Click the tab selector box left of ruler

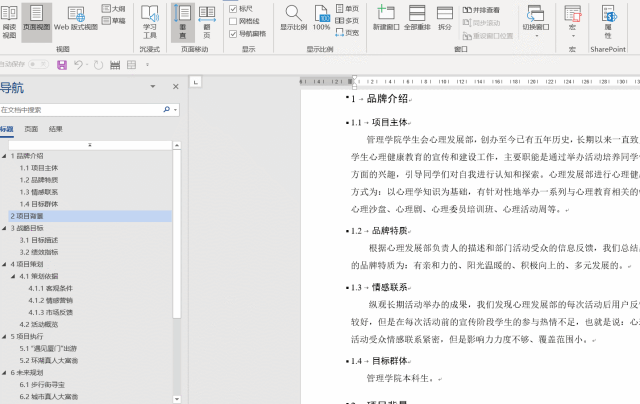coord(196,82)
